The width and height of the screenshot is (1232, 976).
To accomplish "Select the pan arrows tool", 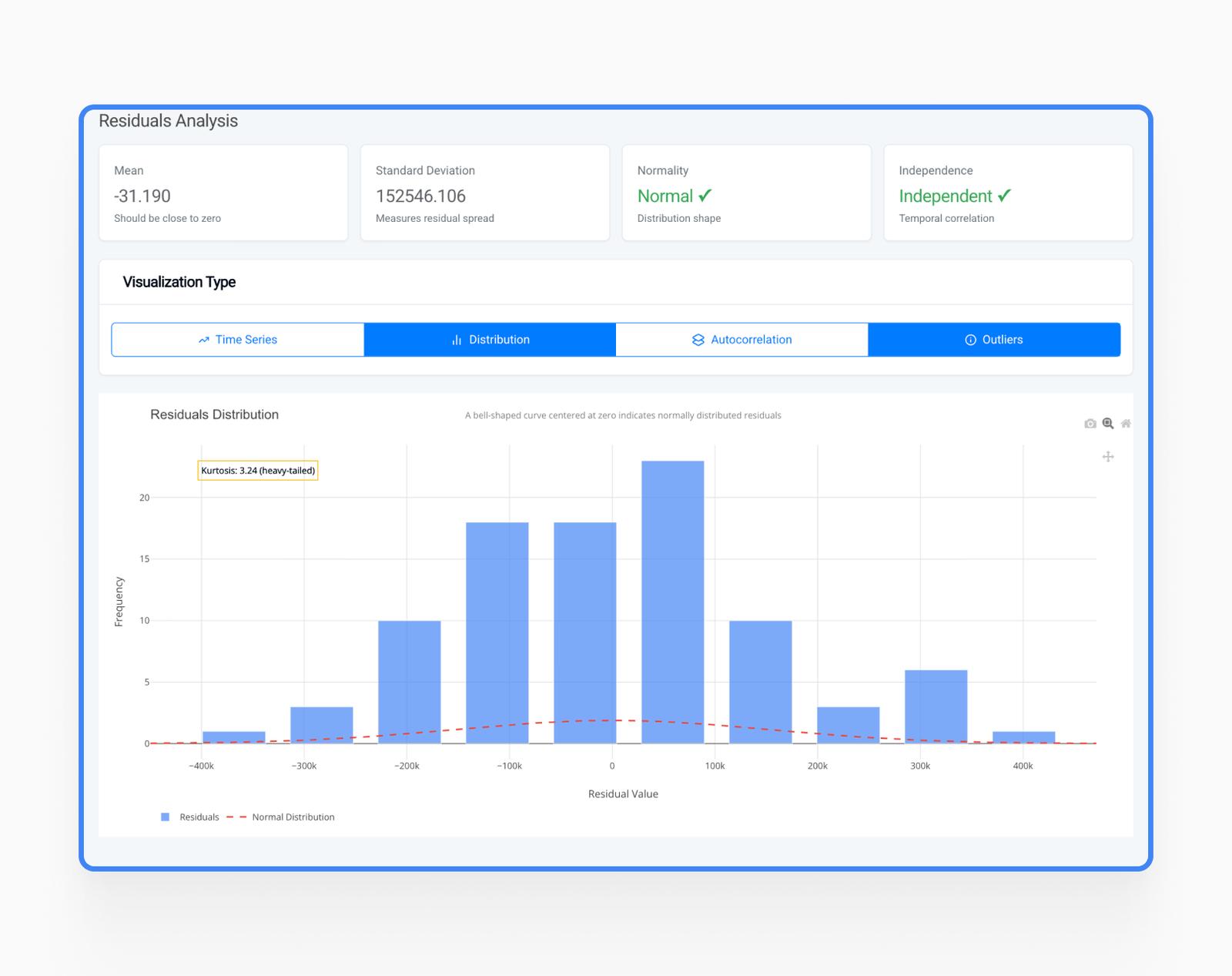I will (1108, 457).
